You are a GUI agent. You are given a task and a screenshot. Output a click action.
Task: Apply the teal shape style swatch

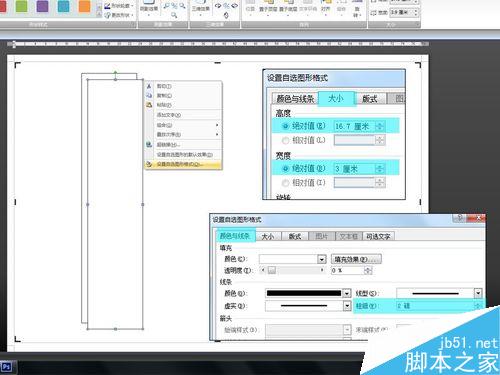(x=63, y=6)
